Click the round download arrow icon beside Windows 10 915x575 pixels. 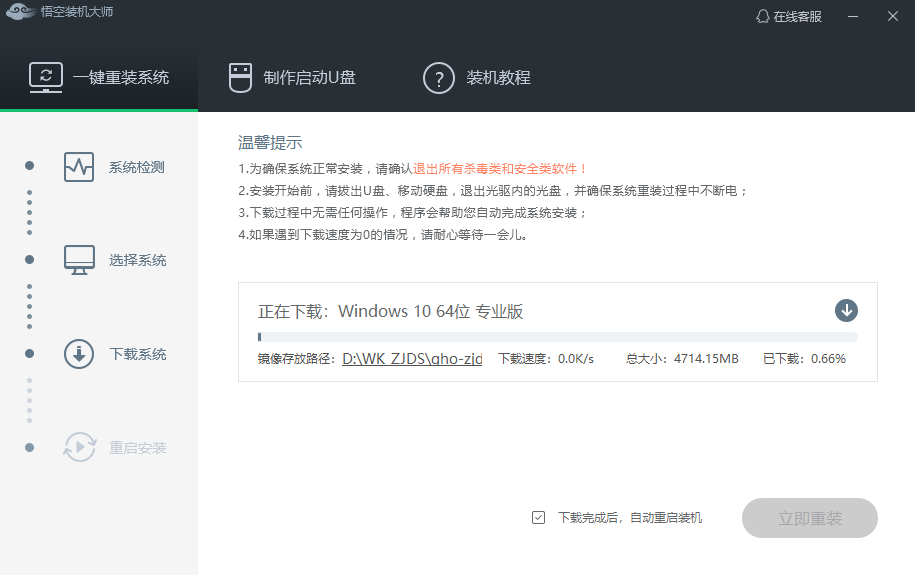pos(846,311)
